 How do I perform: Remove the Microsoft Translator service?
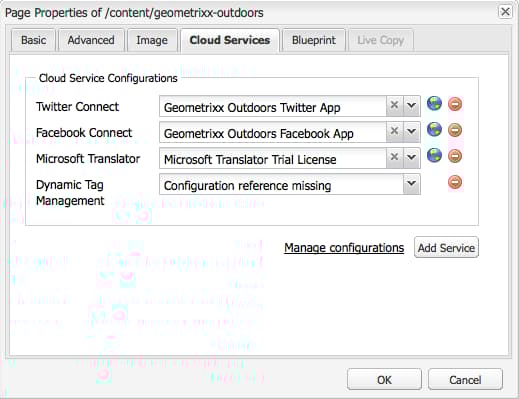point(455,156)
